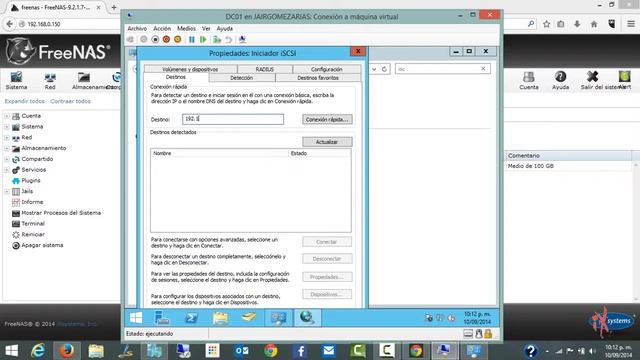Click the Actualizar button

point(327,142)
